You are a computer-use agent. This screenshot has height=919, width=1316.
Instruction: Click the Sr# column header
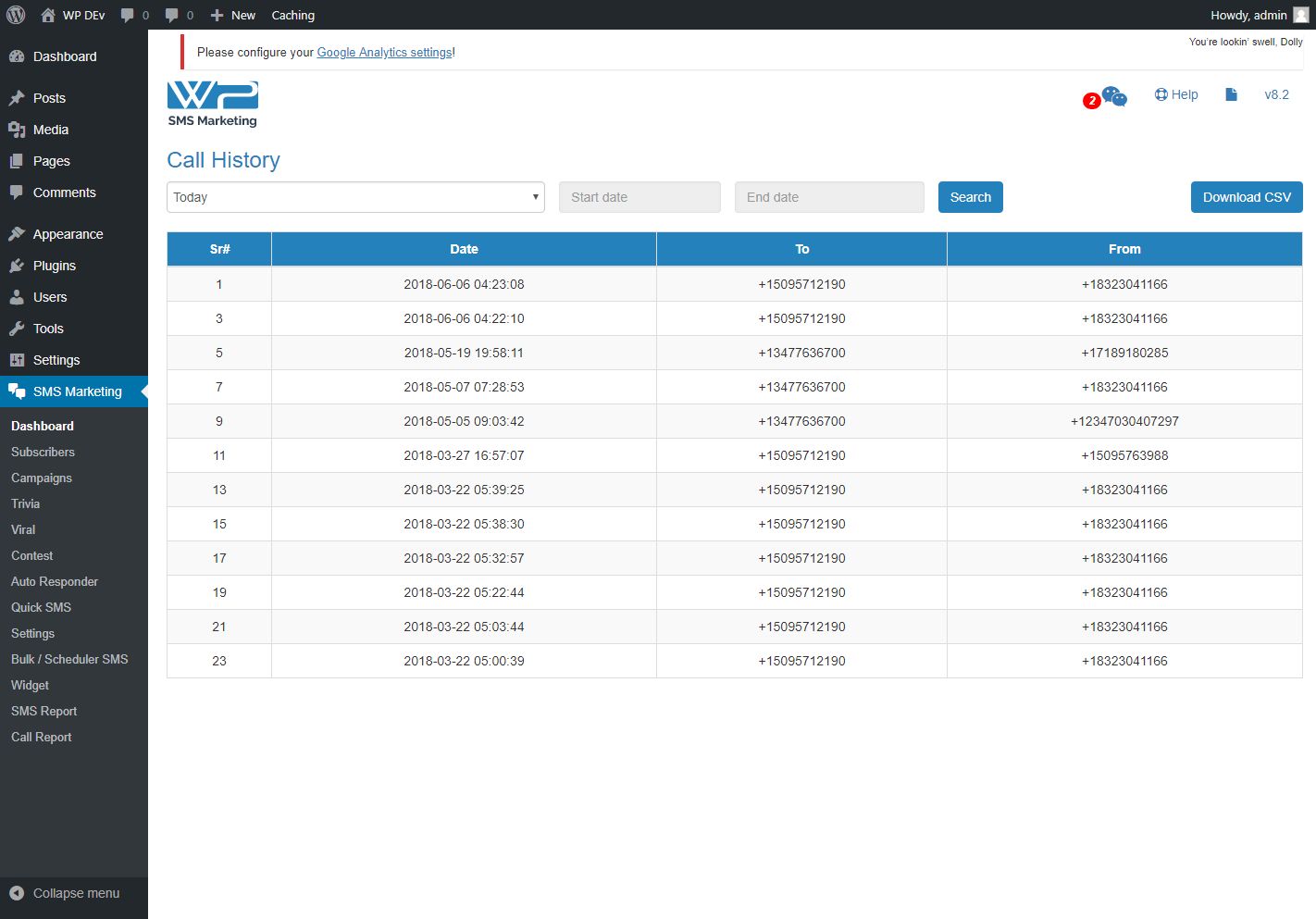pyautogui.click(x=219, y=249)
